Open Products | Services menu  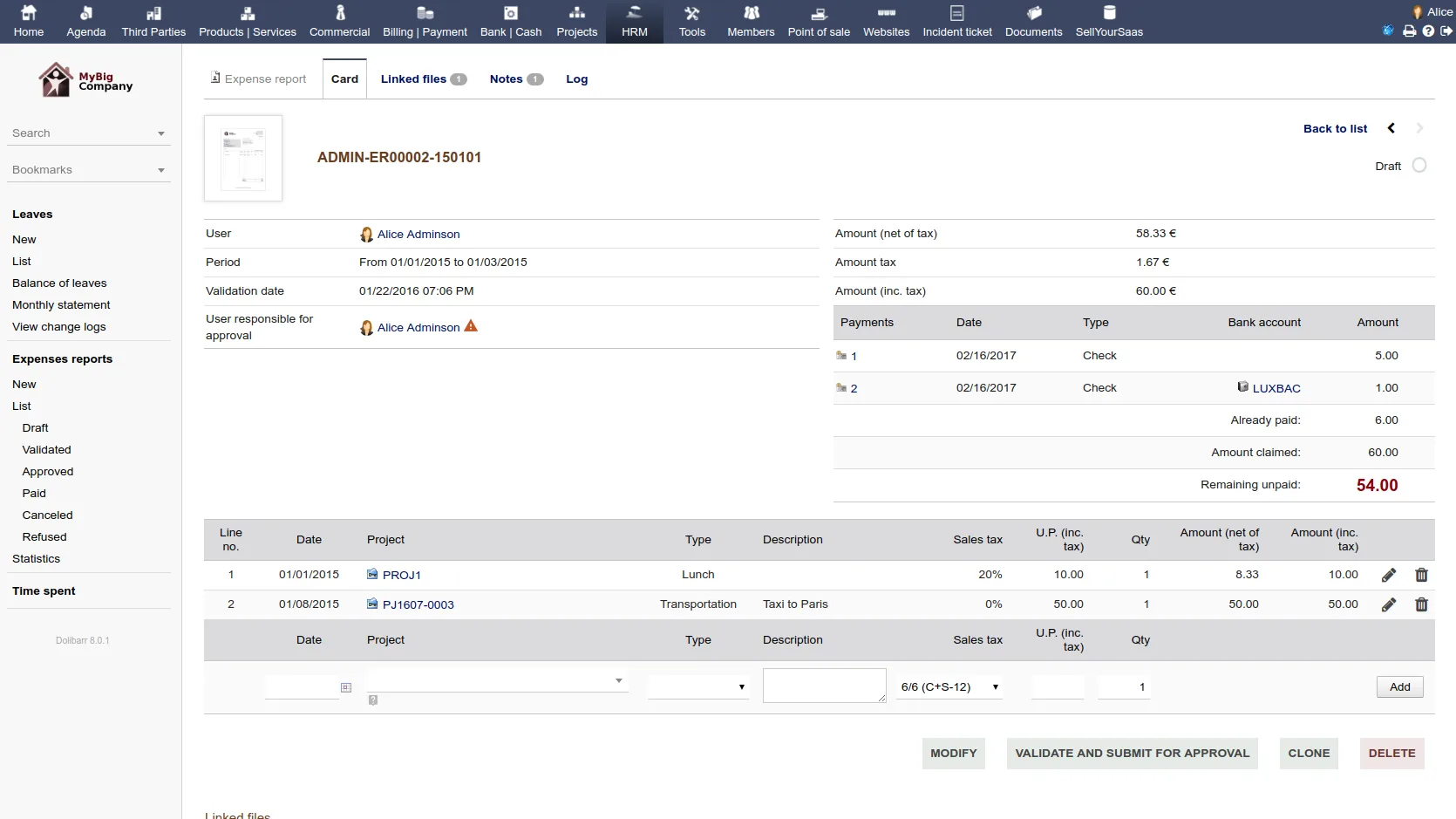click(248, 22)
